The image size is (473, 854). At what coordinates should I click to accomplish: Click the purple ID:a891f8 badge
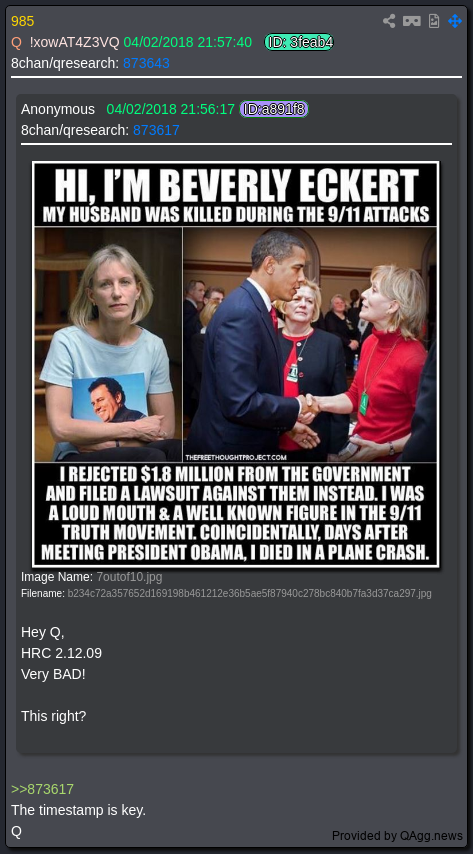click(274, 109)
